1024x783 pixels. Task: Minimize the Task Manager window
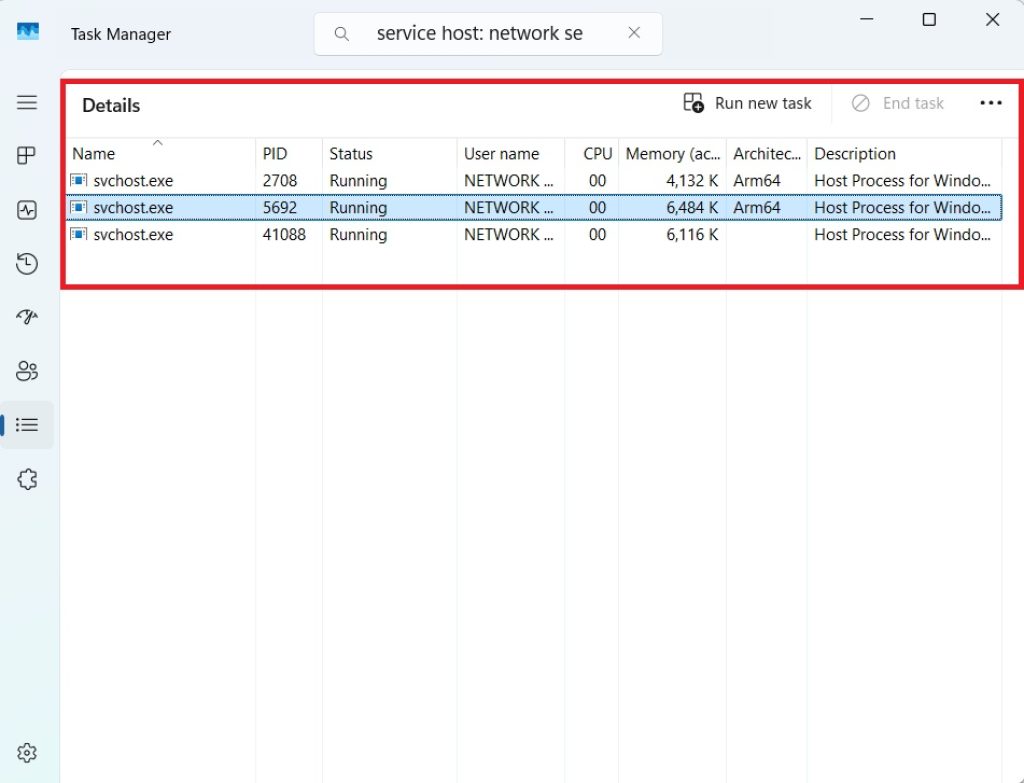pos(867,19)
